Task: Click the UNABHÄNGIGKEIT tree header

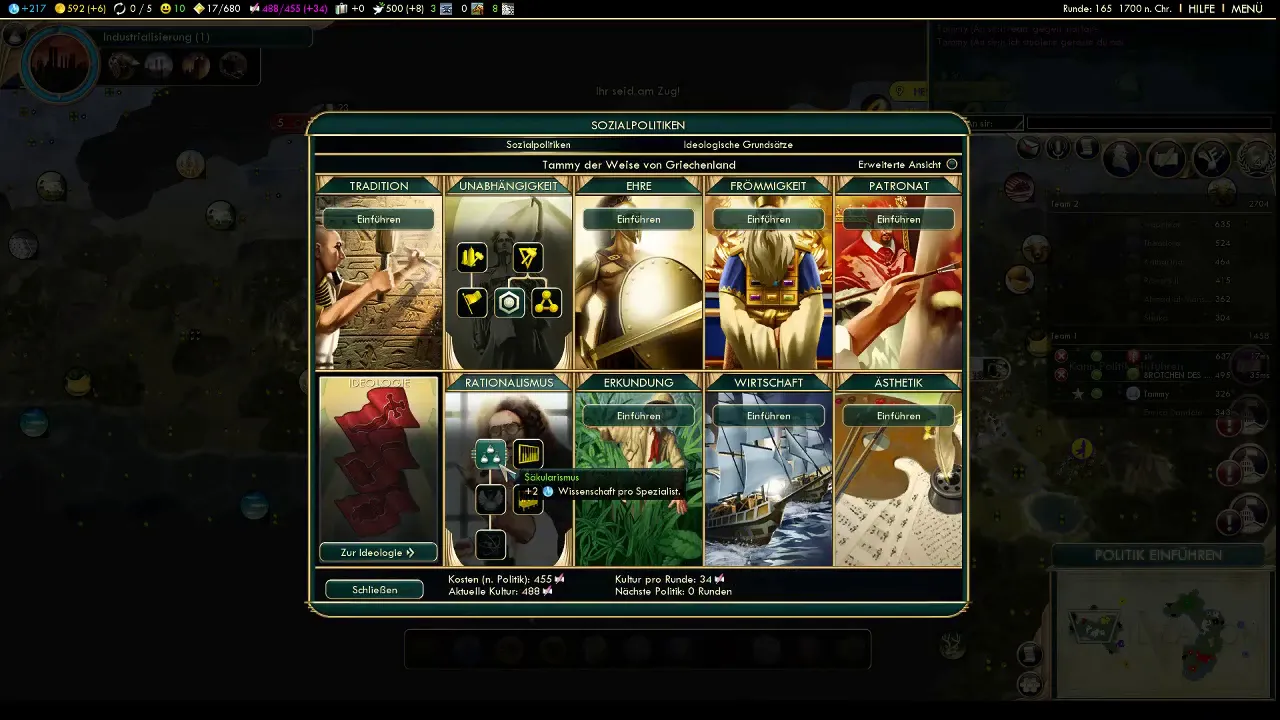Action: tap(508, 186)
